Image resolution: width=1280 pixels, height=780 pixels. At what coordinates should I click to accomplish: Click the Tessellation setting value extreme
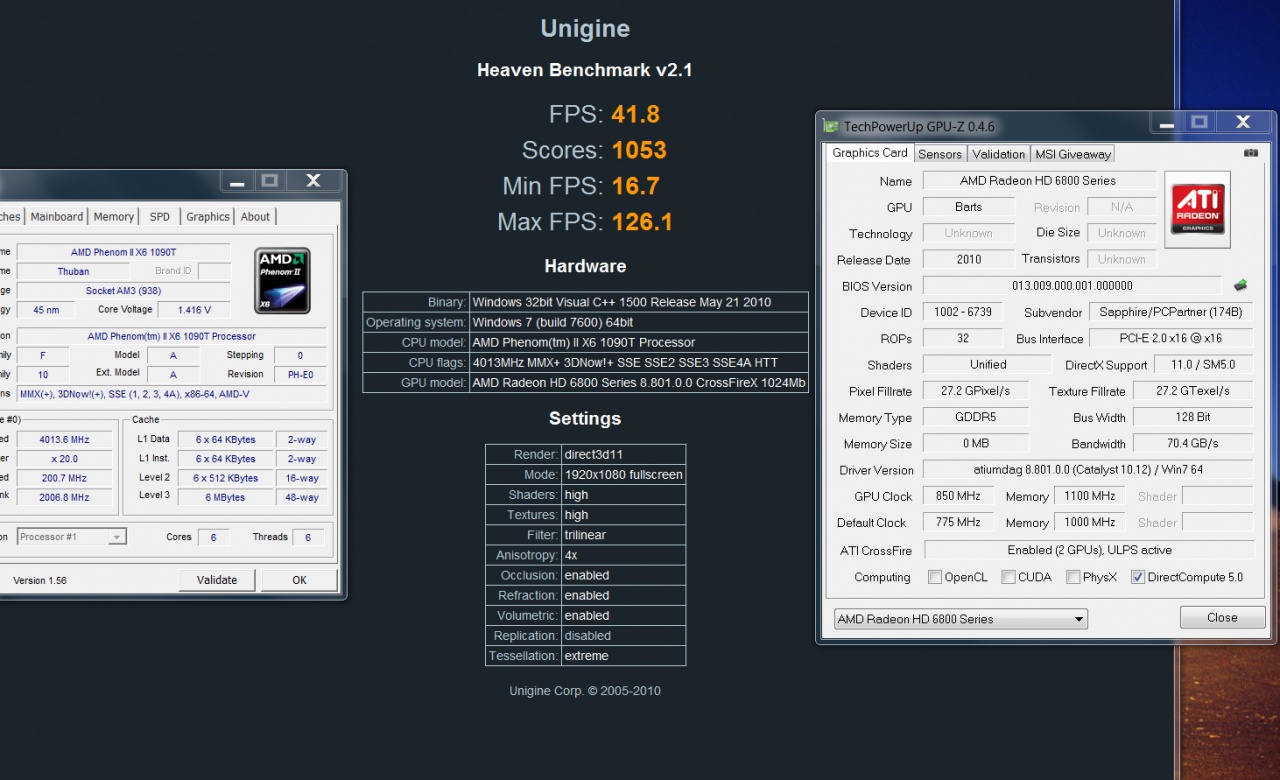pos(586,656)
